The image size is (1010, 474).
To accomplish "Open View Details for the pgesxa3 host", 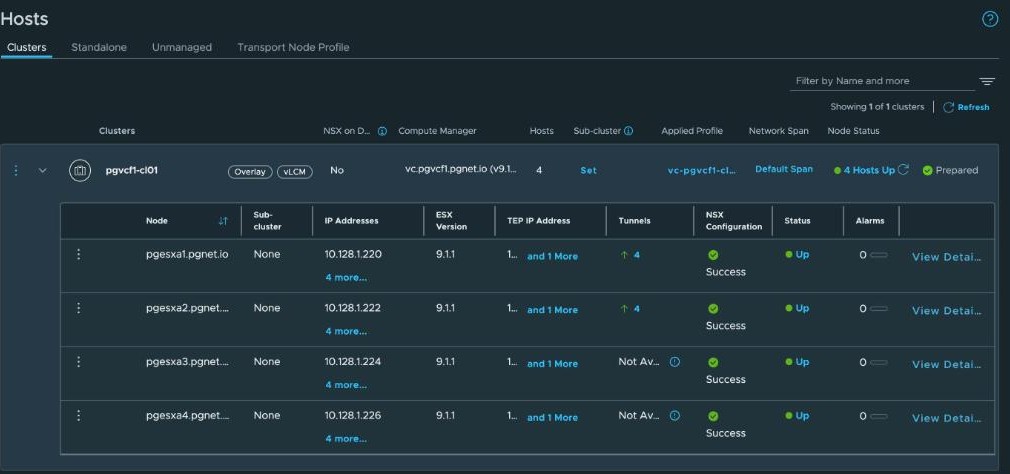I will [946, 365].
